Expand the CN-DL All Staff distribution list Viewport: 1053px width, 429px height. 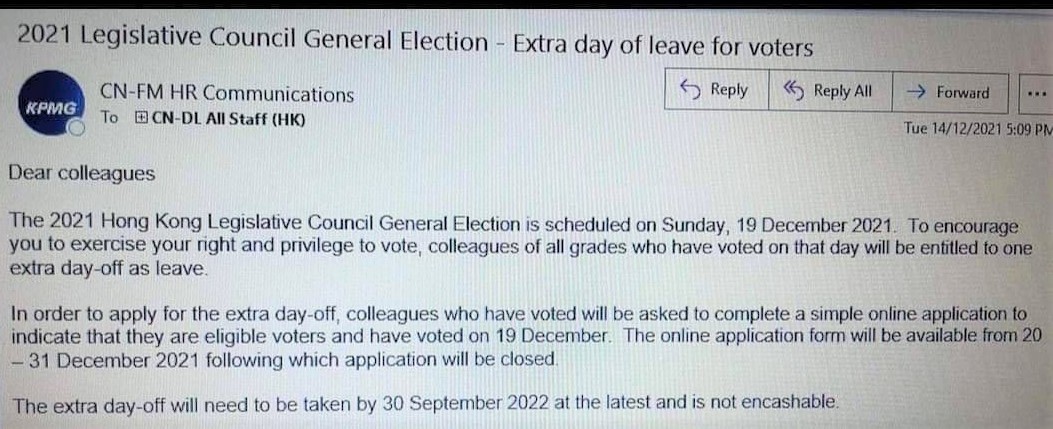140,119
